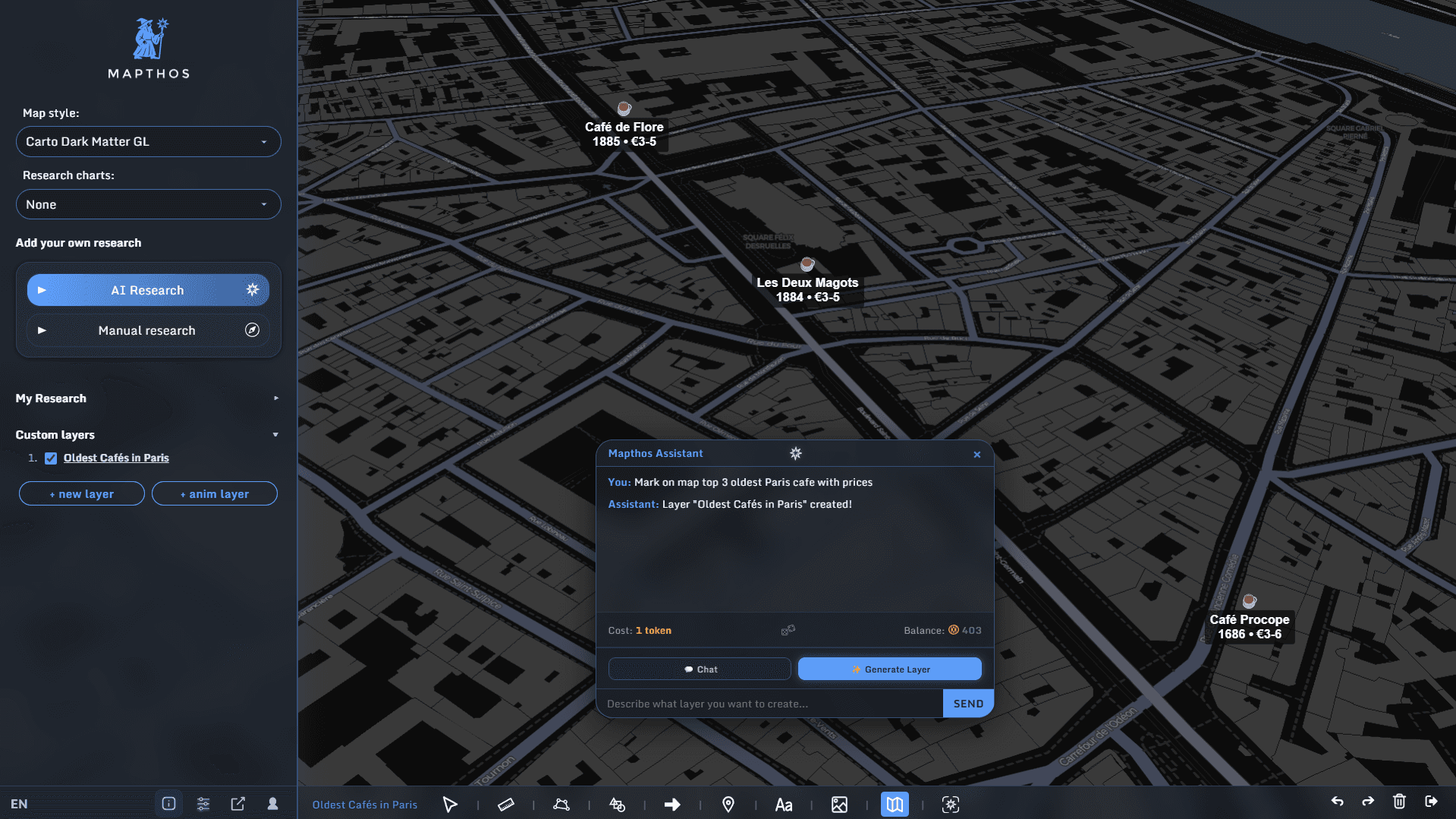
Task: Open the Map style dropdown
Action: pyautogui.click(x=148, y=142)
